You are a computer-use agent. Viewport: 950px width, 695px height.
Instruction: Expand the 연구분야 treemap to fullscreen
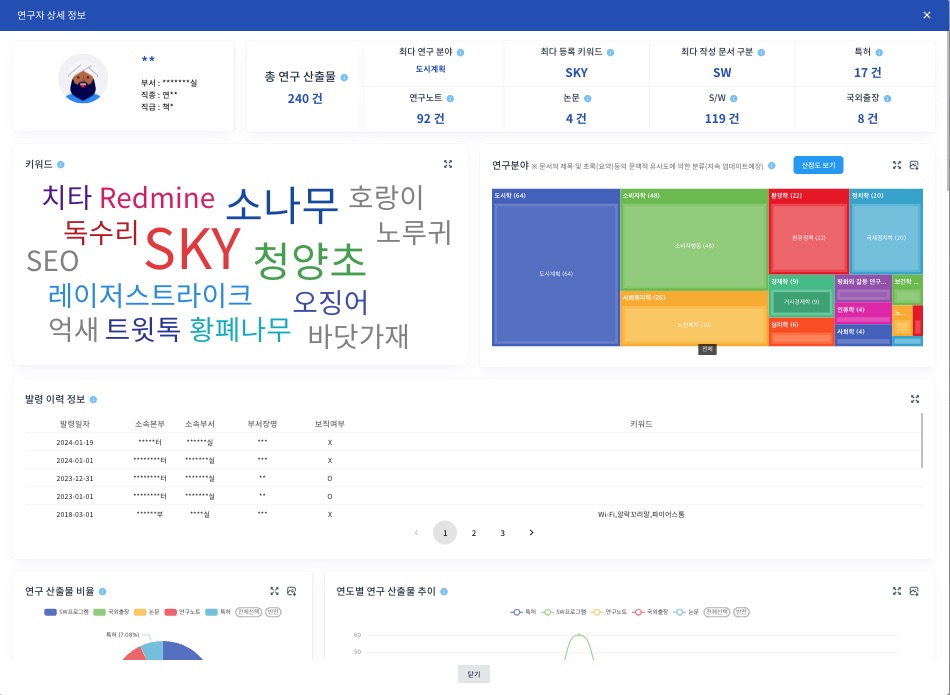pyautogui.click(x=897, y=165)
